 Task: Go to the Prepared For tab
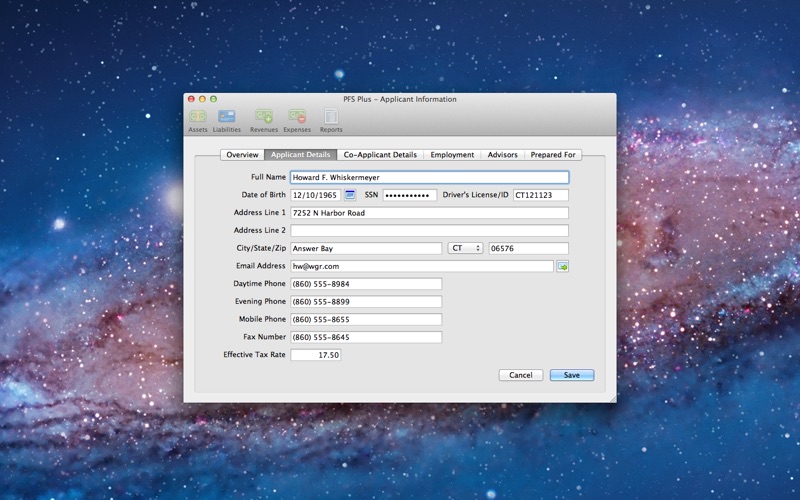pos(553,155)
